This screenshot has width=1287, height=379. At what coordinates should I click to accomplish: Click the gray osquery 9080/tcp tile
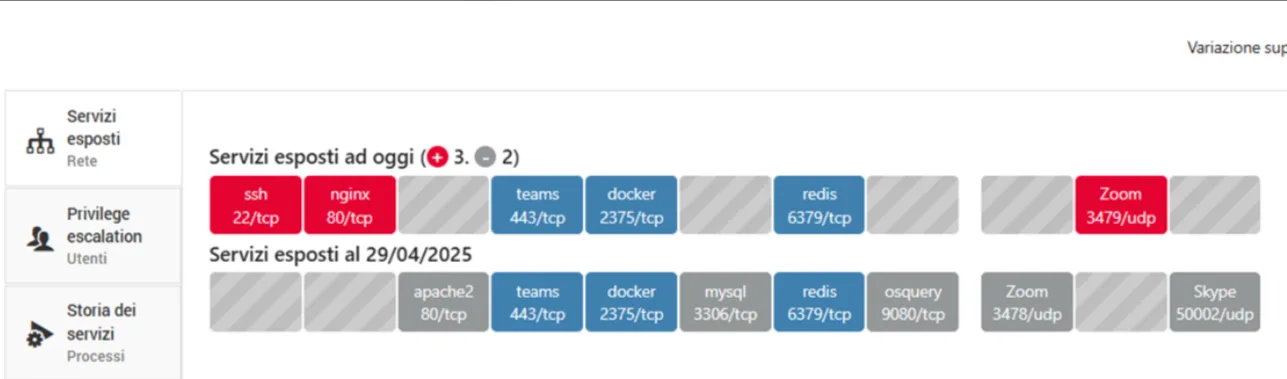[913, 302]
